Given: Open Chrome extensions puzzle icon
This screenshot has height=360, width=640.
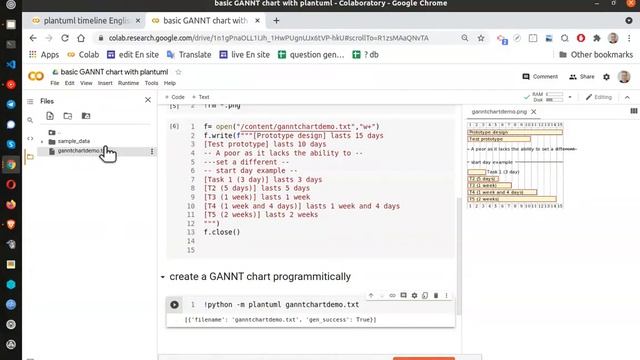Looking at the screenshot, I should pos(597,38).
